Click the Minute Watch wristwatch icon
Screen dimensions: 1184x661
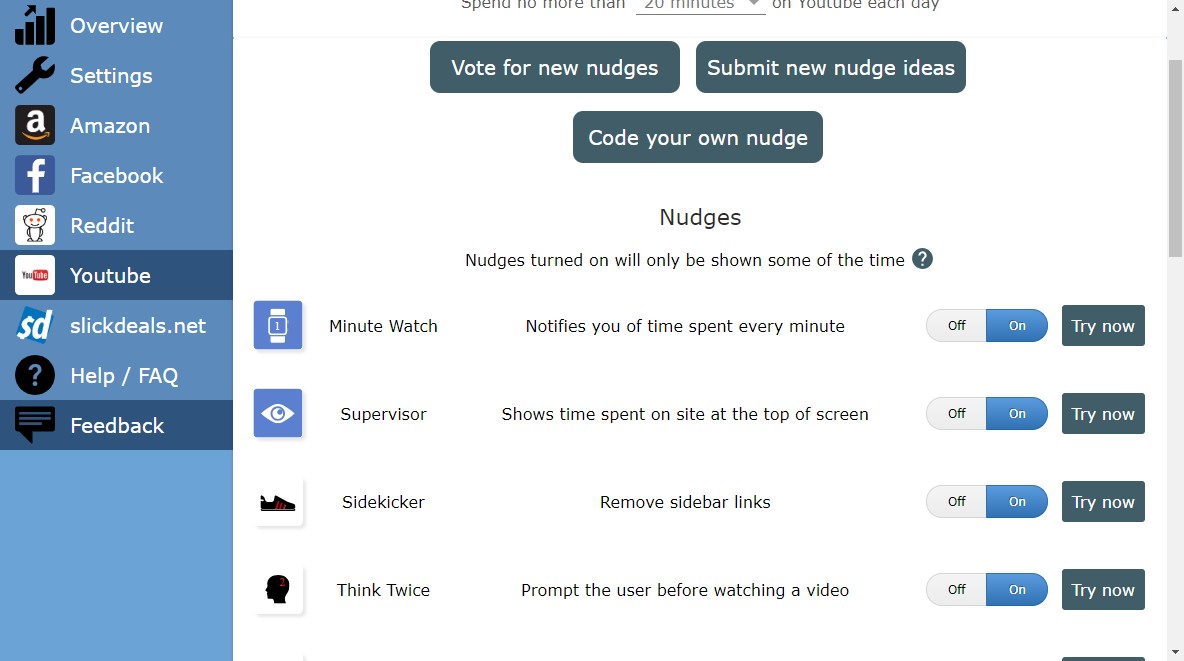[277, 325]
